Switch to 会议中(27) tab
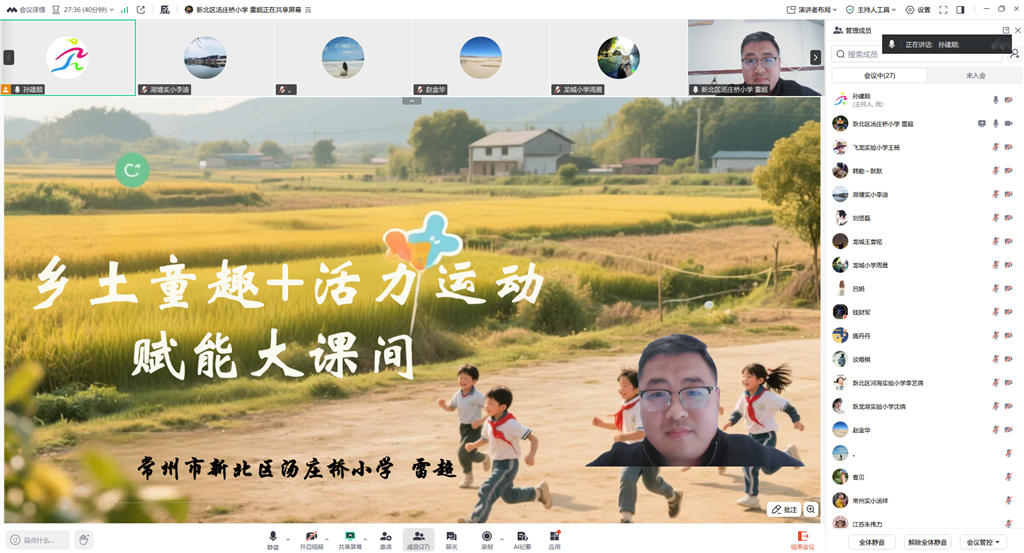Image resolution: width=1024 pixels, height=553 pixels. 879,76
